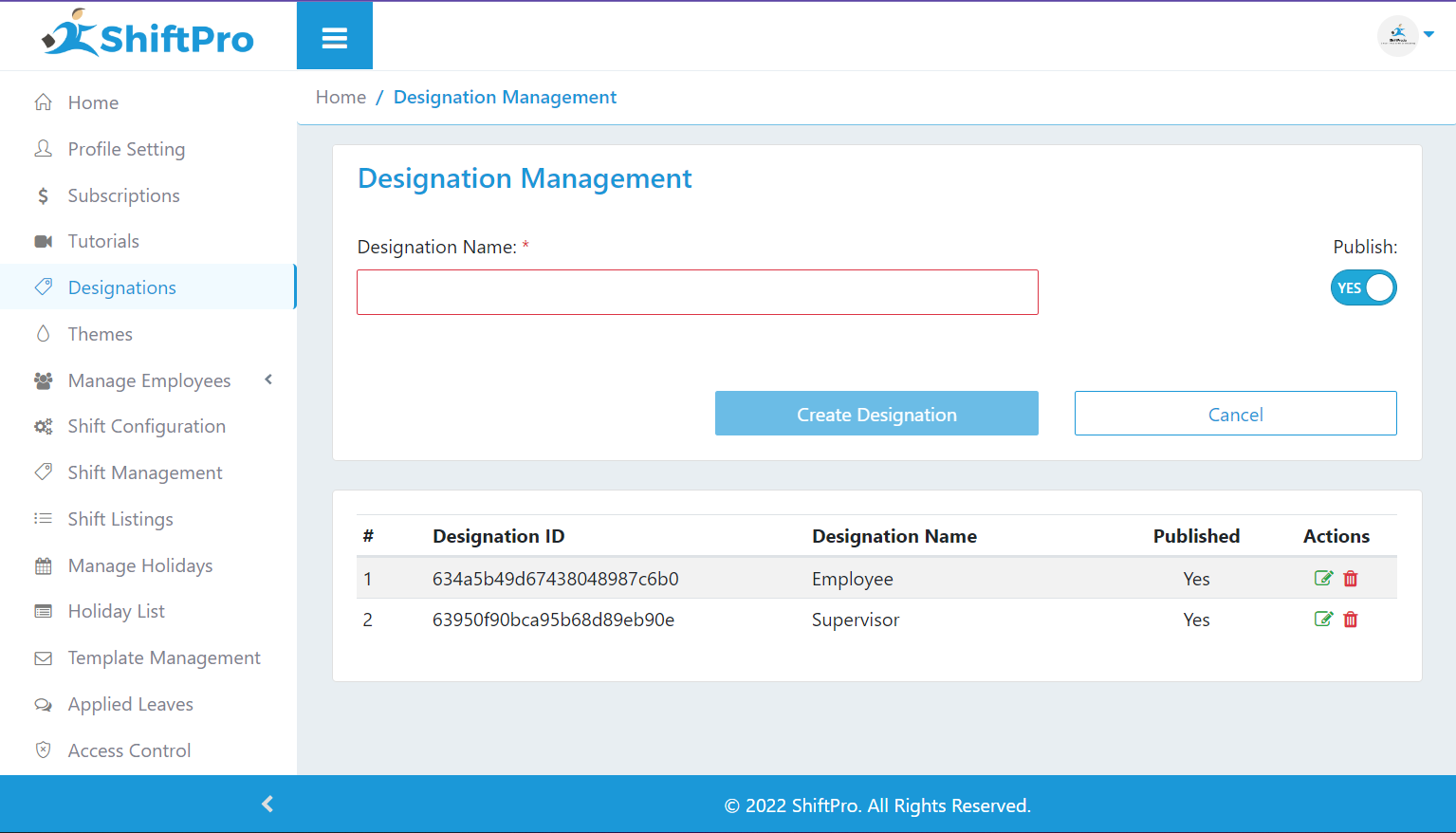Open Themes from the sidebar
Screen dimensions: 1456x833
100,334
